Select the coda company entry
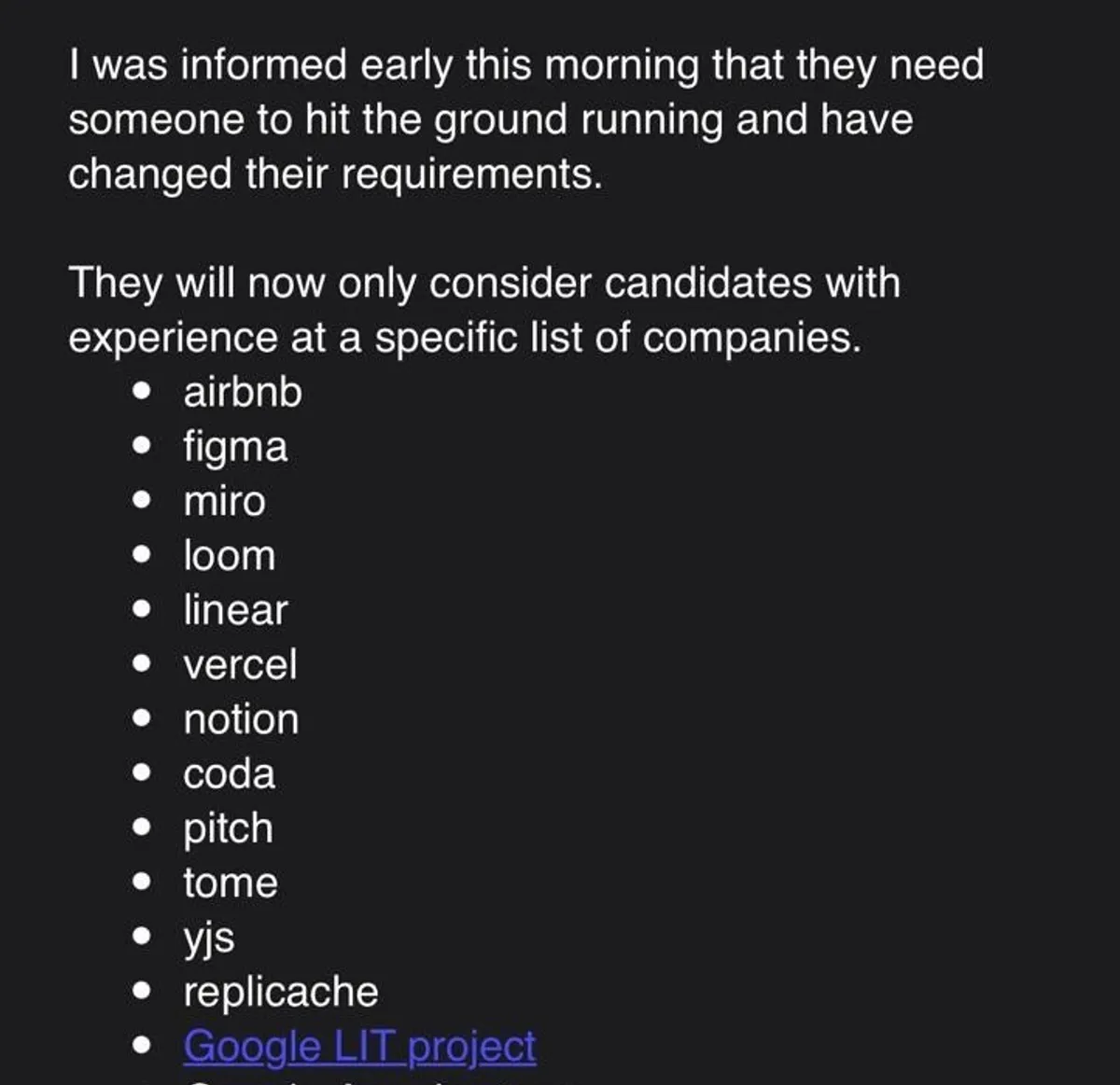 [230, 774]
